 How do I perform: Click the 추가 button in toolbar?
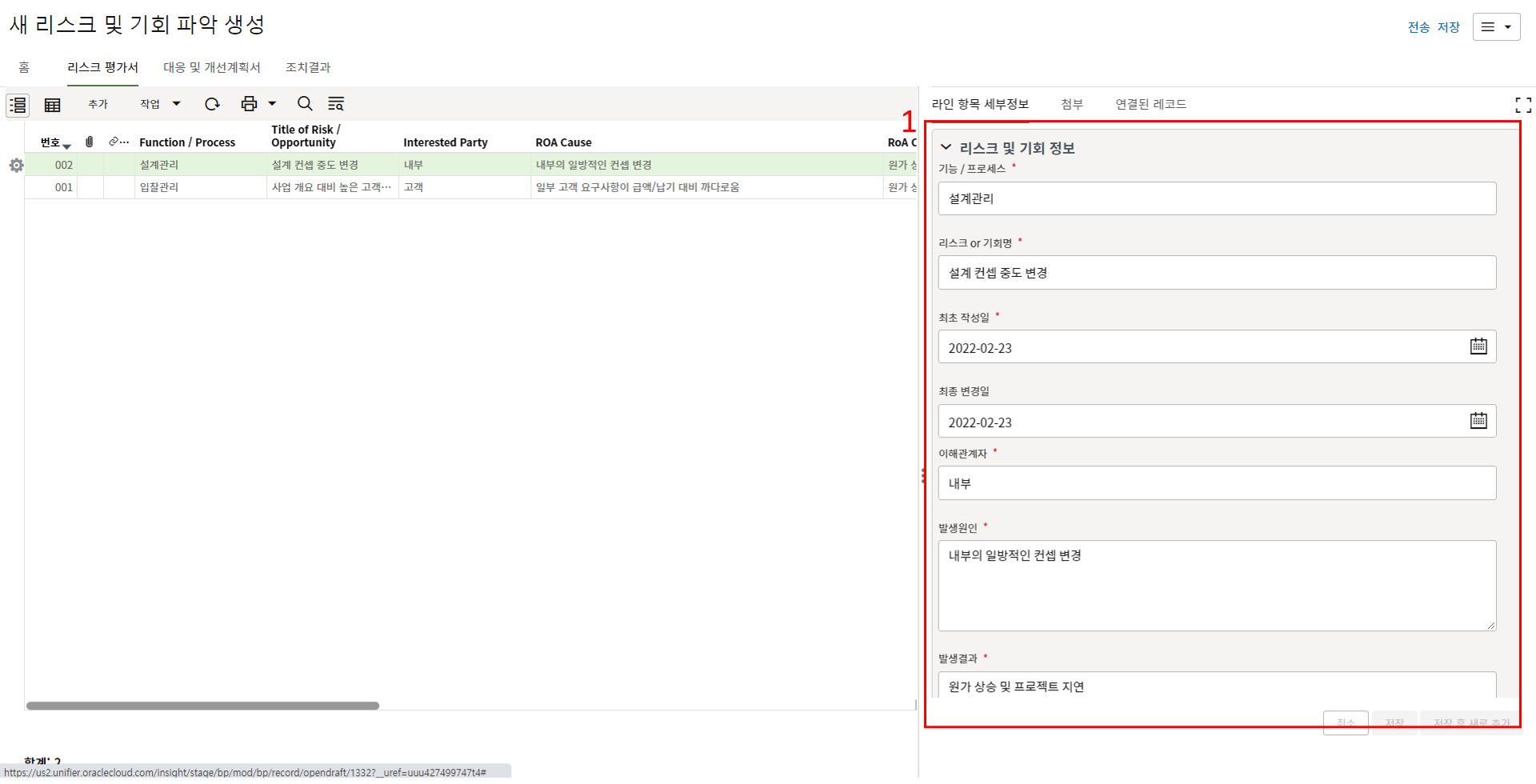point(98,104)
